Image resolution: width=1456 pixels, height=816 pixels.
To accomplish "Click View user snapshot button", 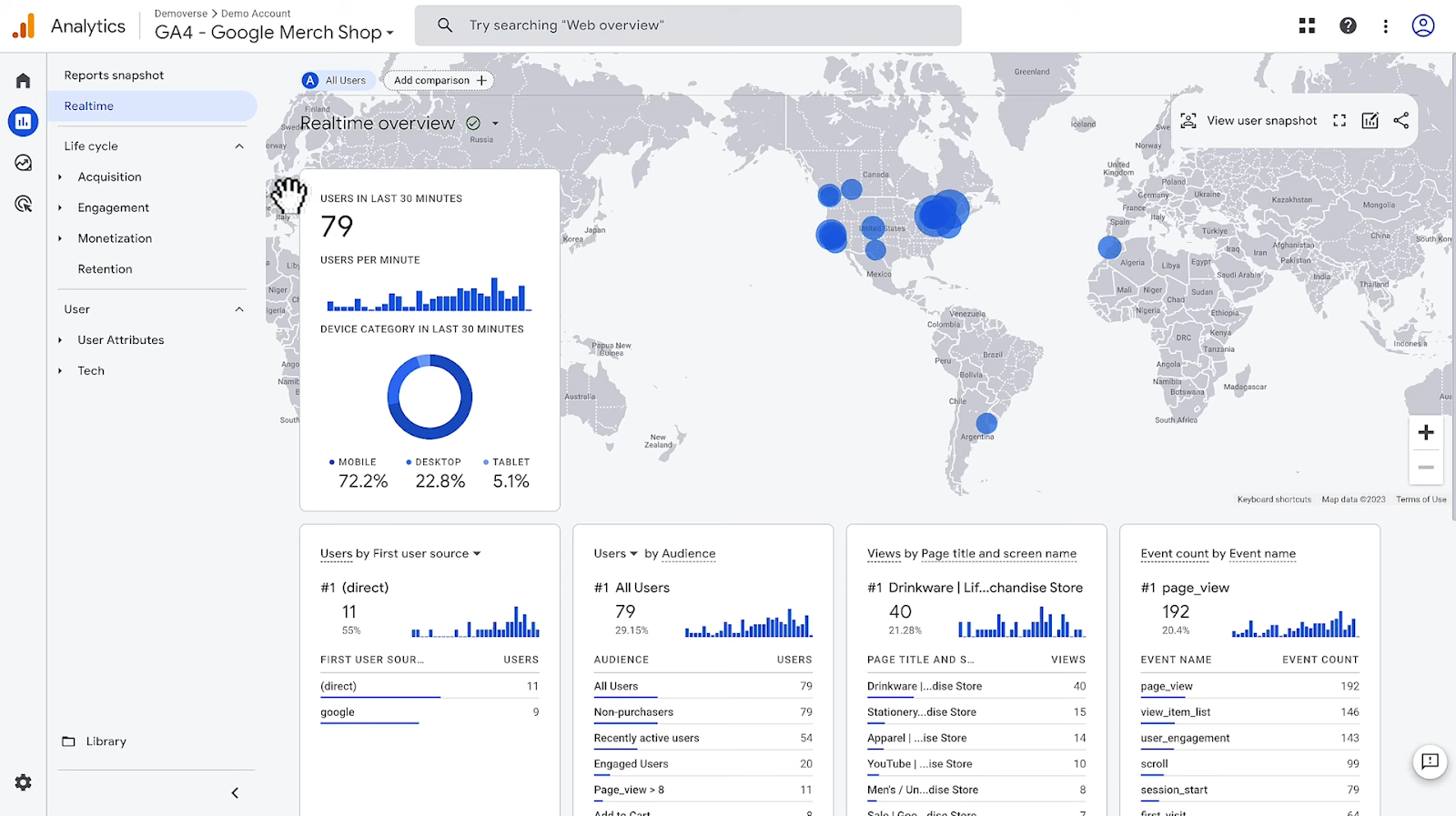I will (1249, 121).
